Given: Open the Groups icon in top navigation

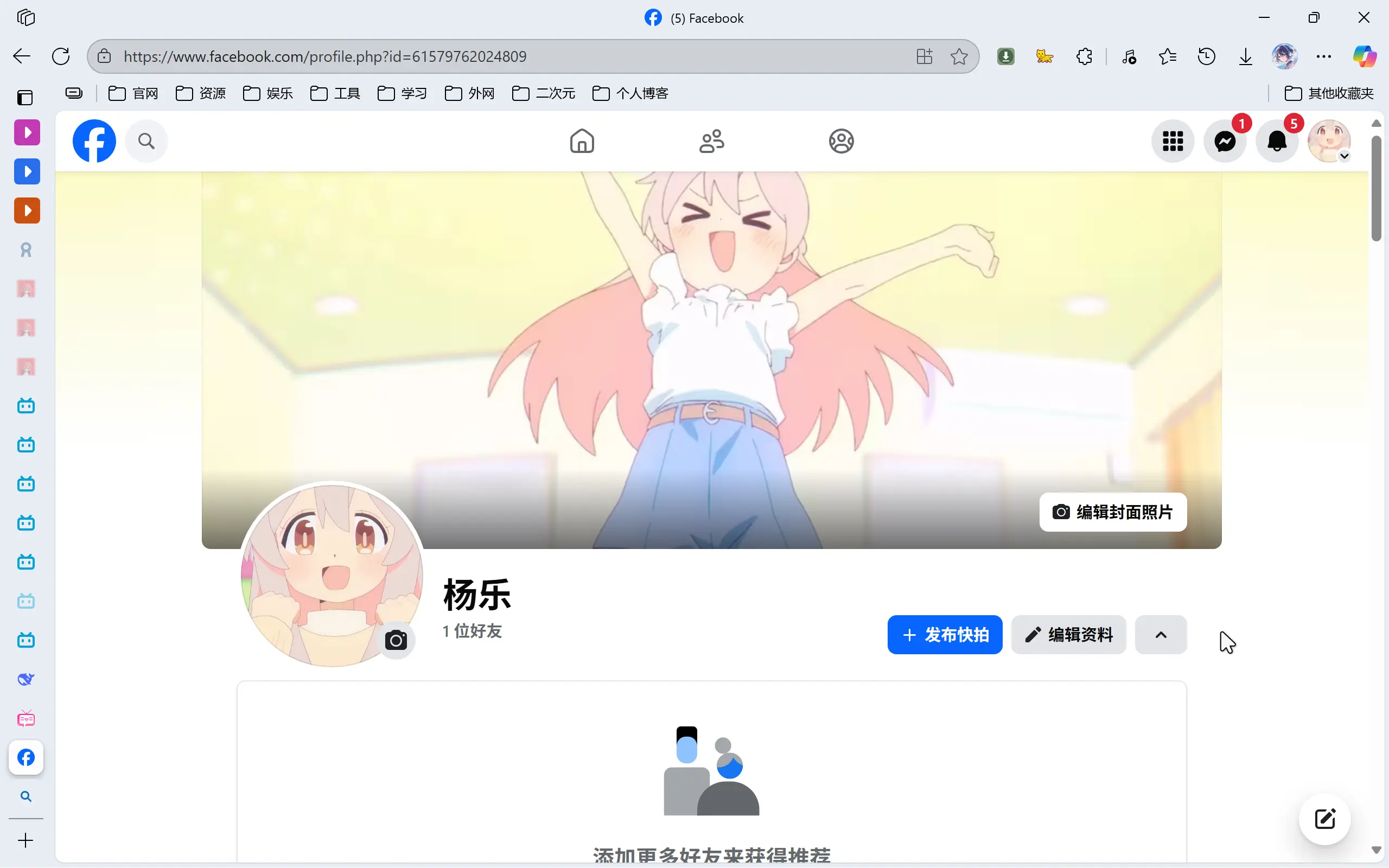Looking at the screenshot, I should 841,141.
